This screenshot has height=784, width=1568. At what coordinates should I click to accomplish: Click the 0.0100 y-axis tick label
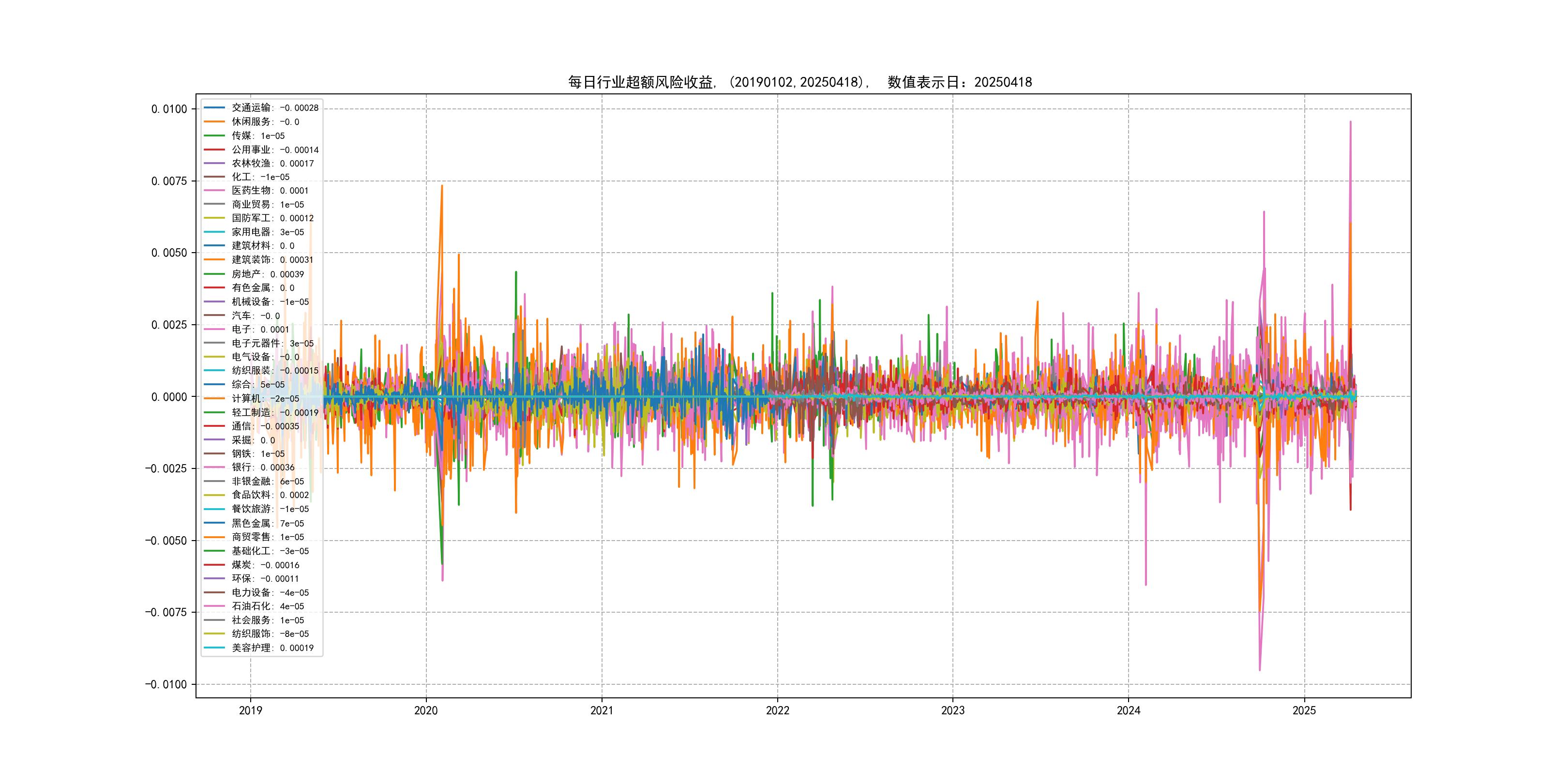pyautogui.click(x=169, y=109)
